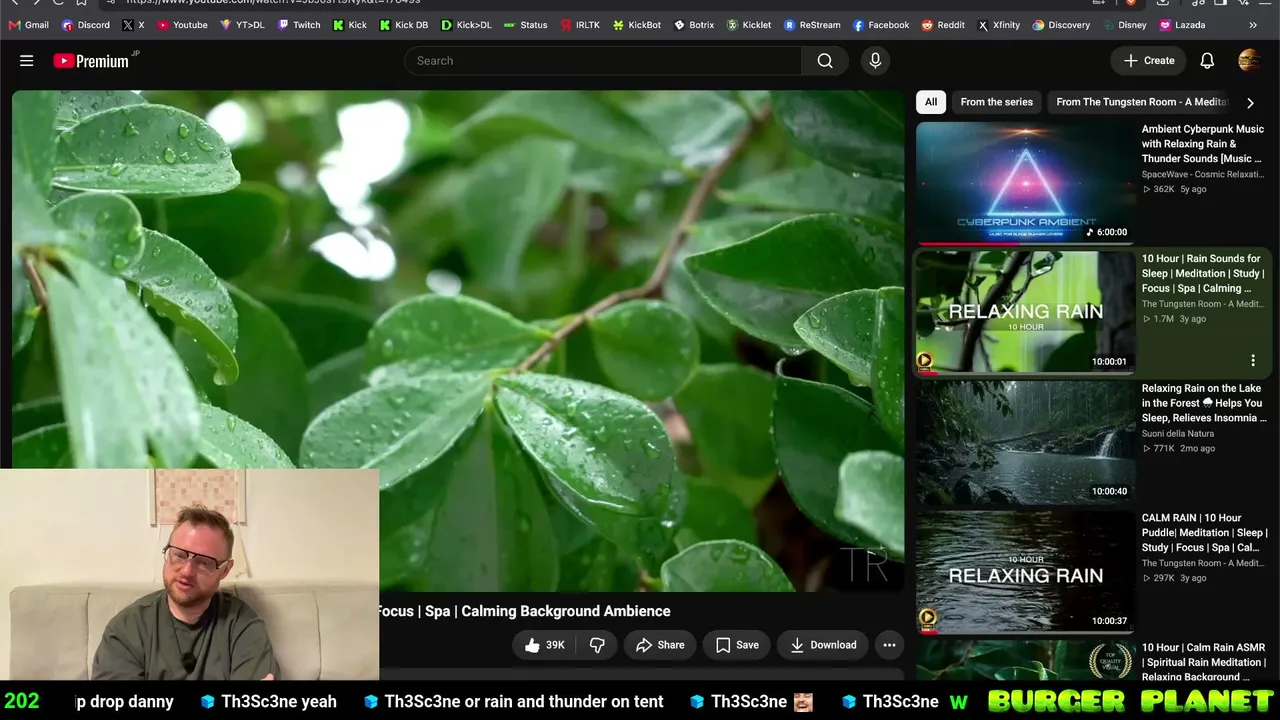This screenshot has height=720, width=1280.
Task: Focus the YouTube Search field
Action: pos(603,61)
